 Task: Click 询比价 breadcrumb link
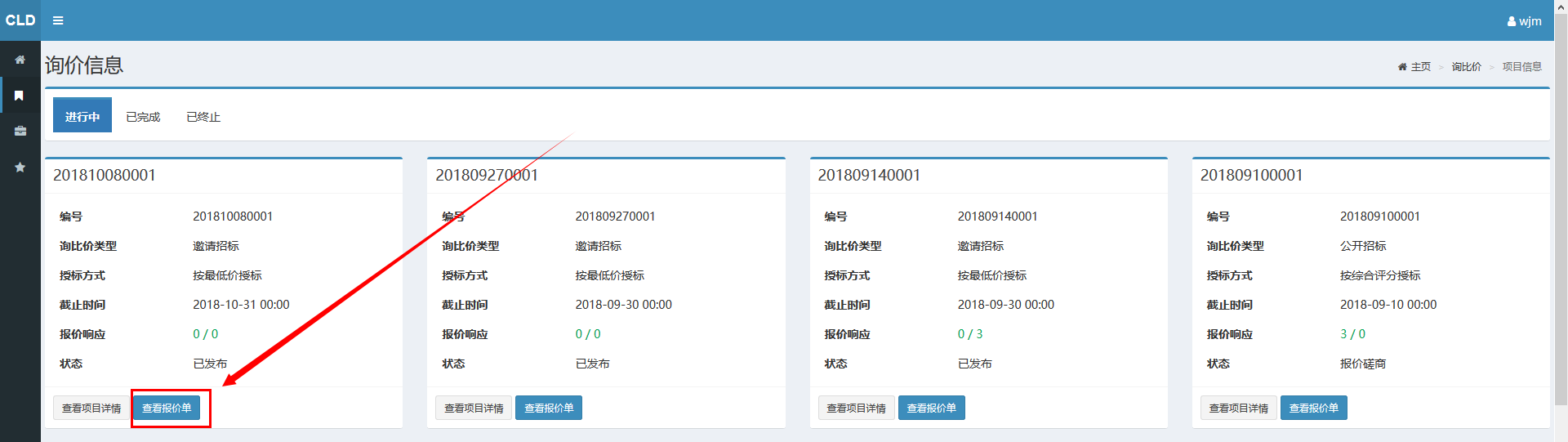(x=1466, y=67)
